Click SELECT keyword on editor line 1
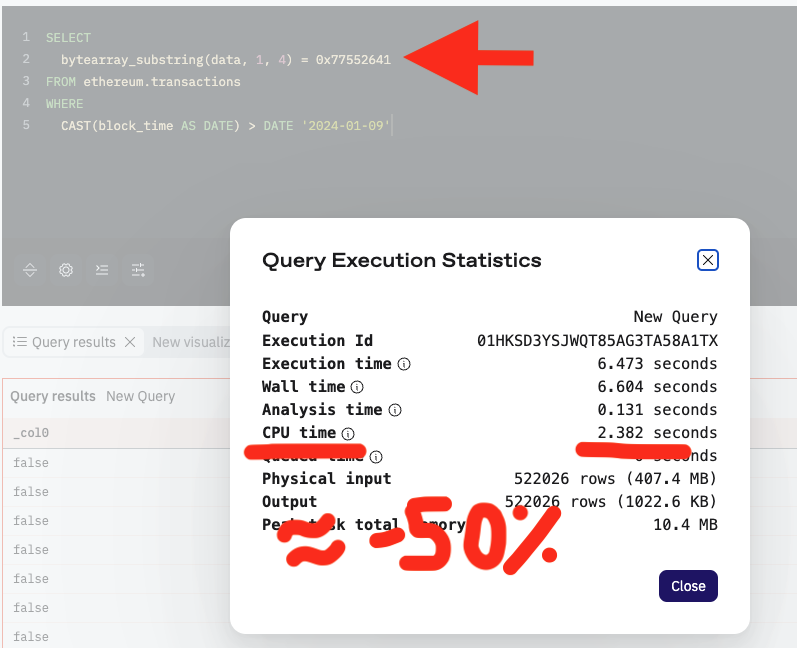The image size is (797, 648). [x=68, y=38]
